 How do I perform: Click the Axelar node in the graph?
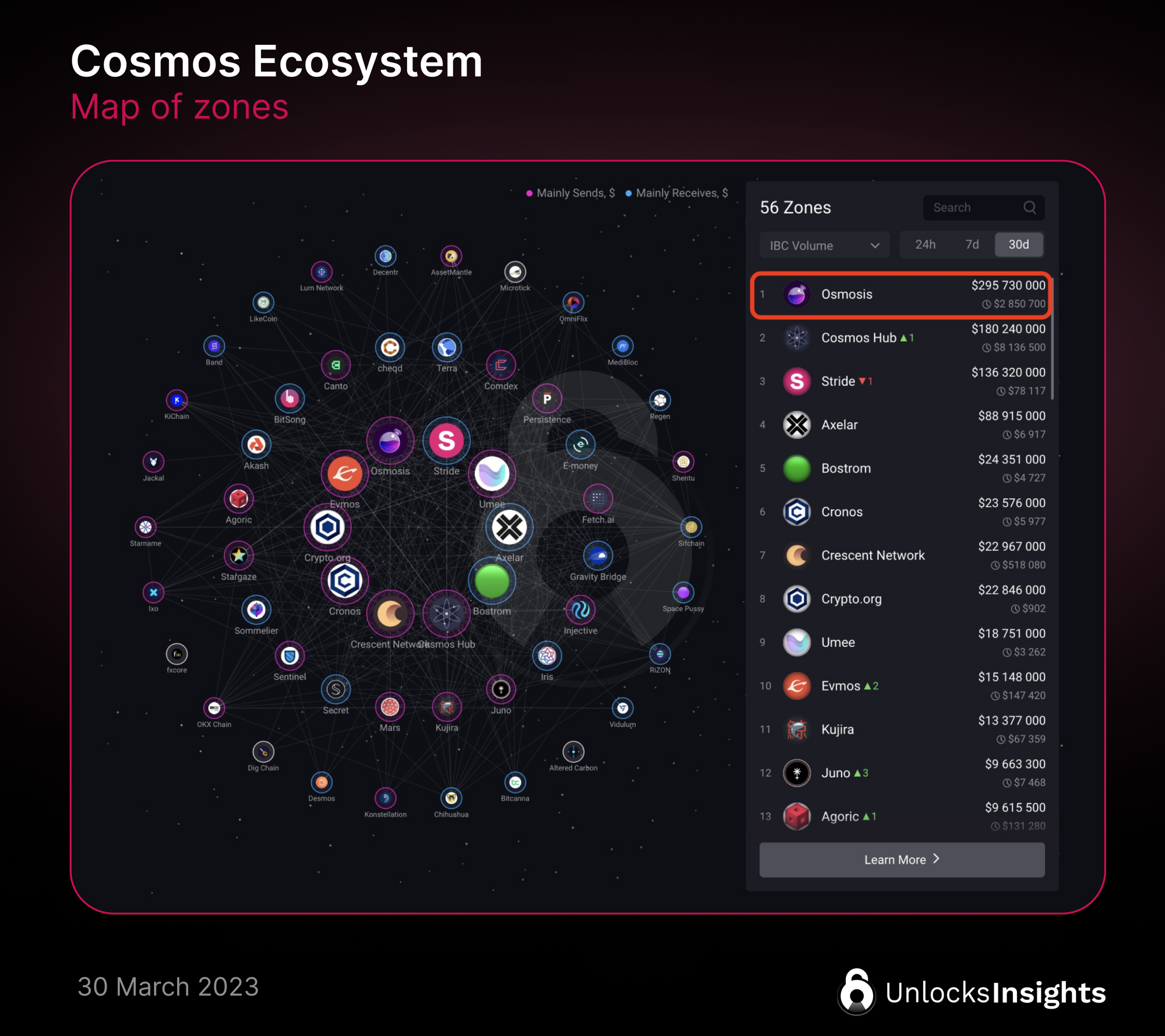509,528
